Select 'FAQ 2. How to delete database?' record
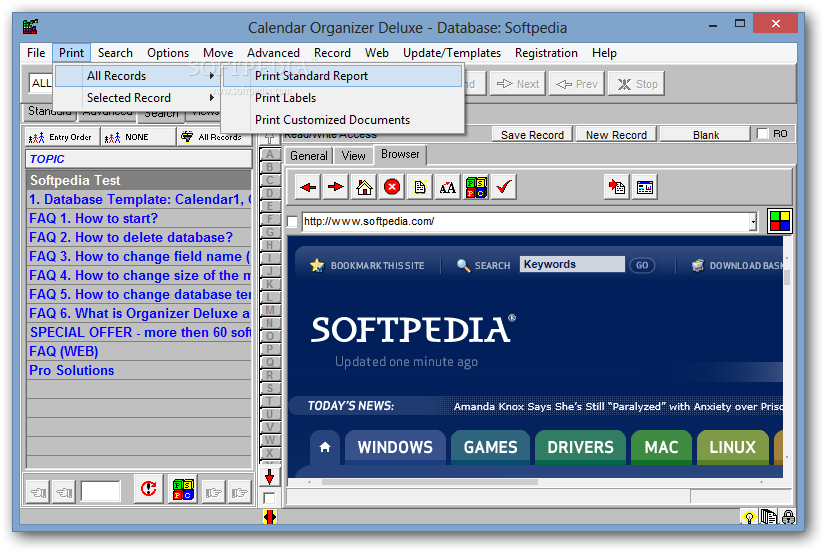Image resolution: width=825 pixels, height=552 pixels. 139,237
